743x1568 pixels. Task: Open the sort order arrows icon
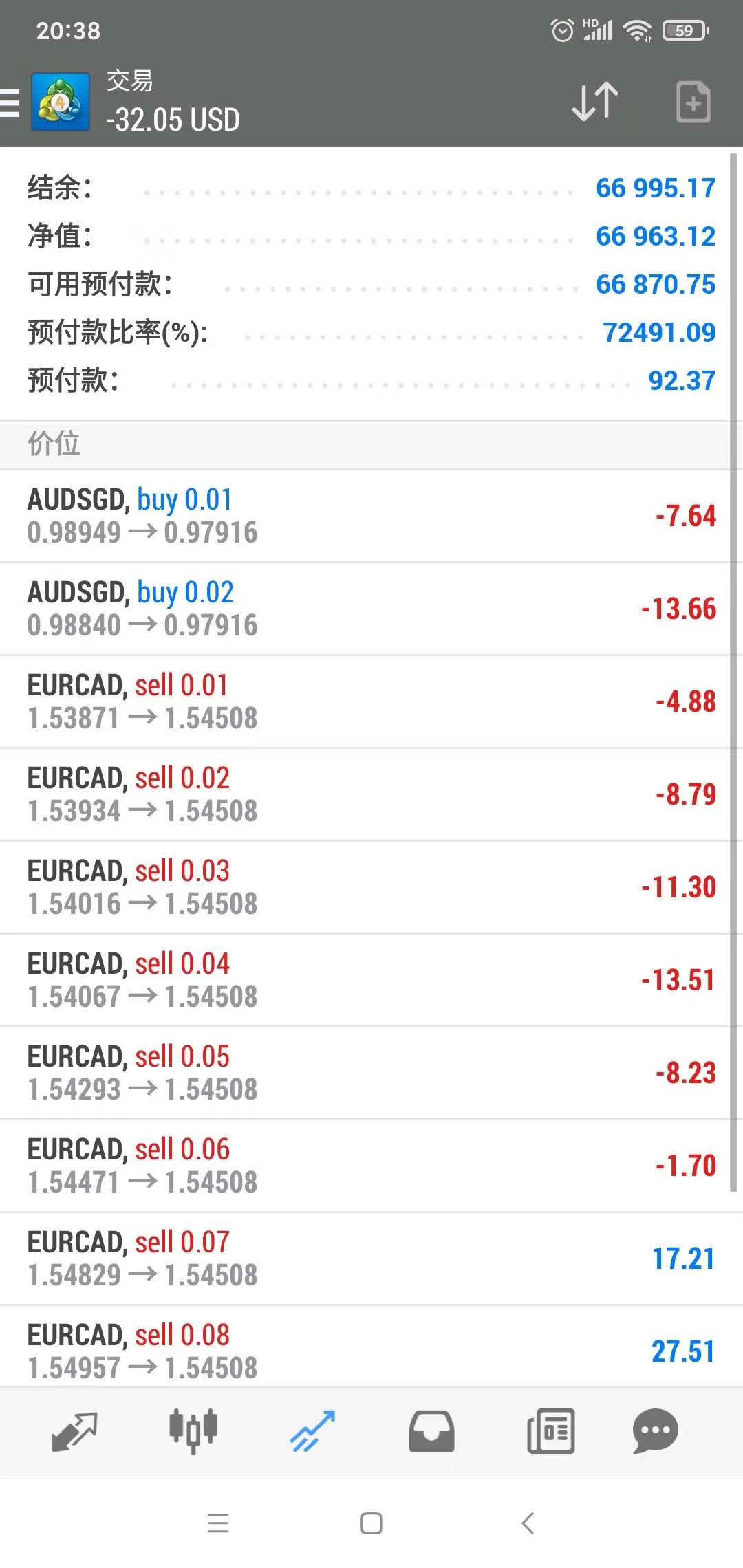(595, 102)
